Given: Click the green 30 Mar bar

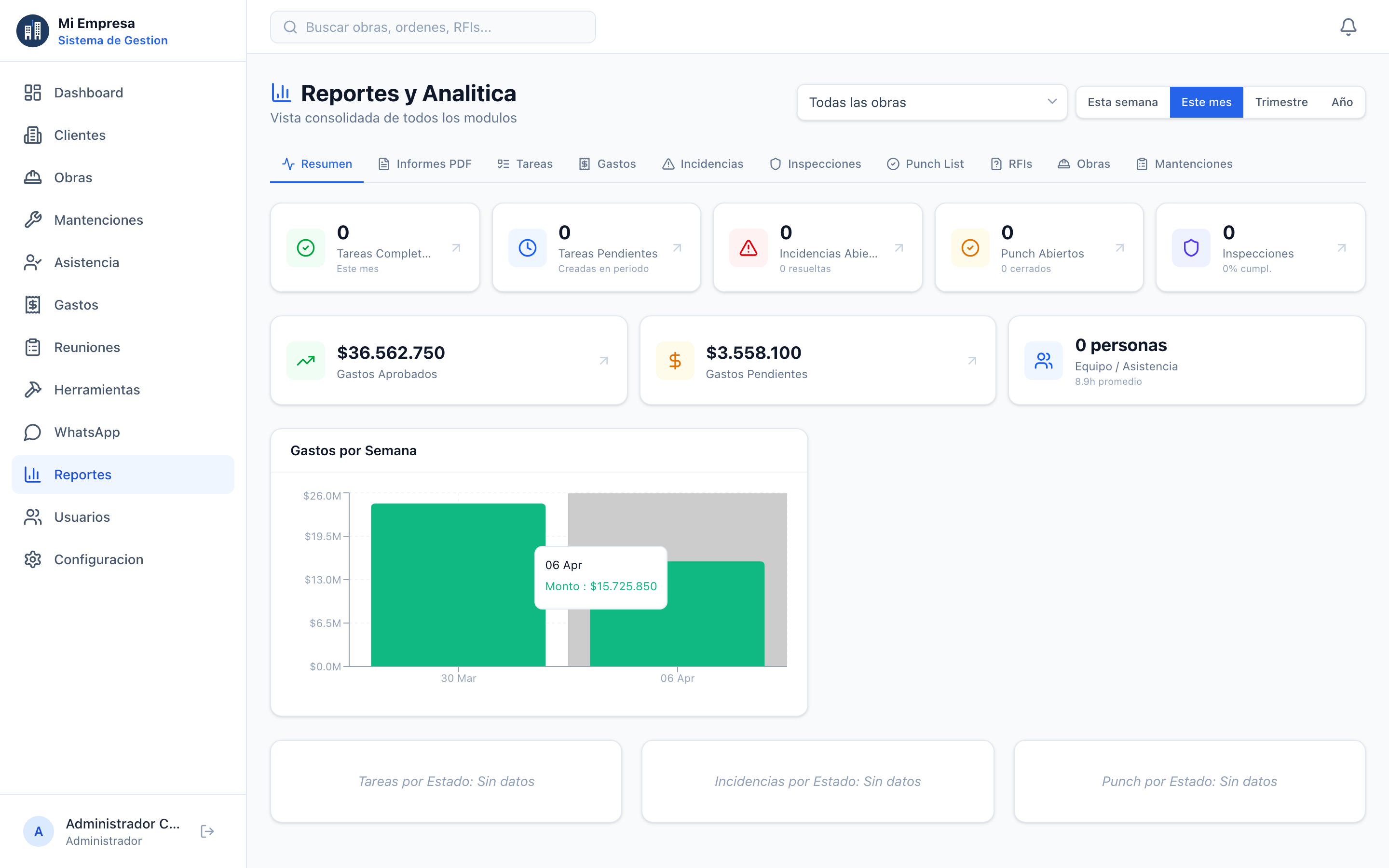Looking at the screenshot, I should tap(458, 584).
